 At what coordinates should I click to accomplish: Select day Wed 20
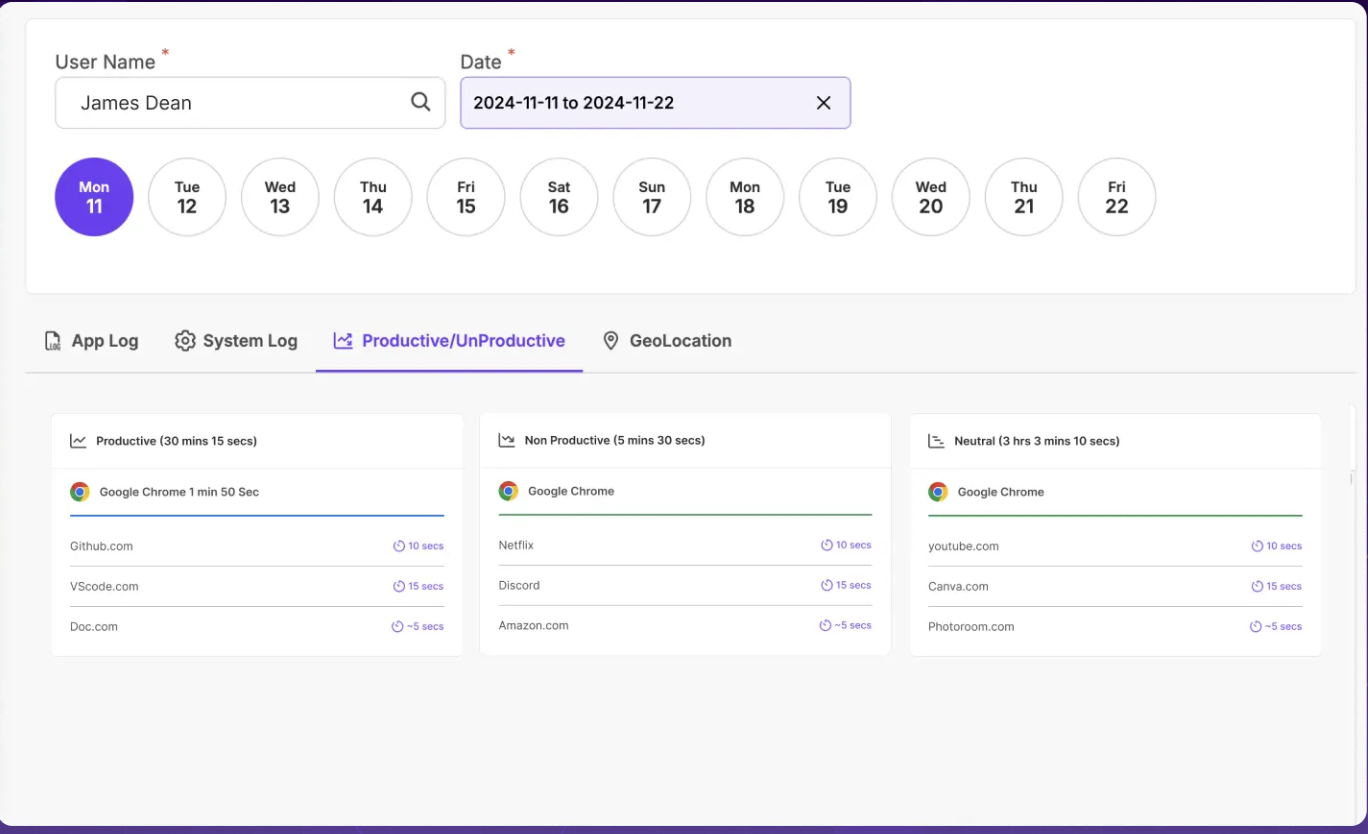coord(931,197)
